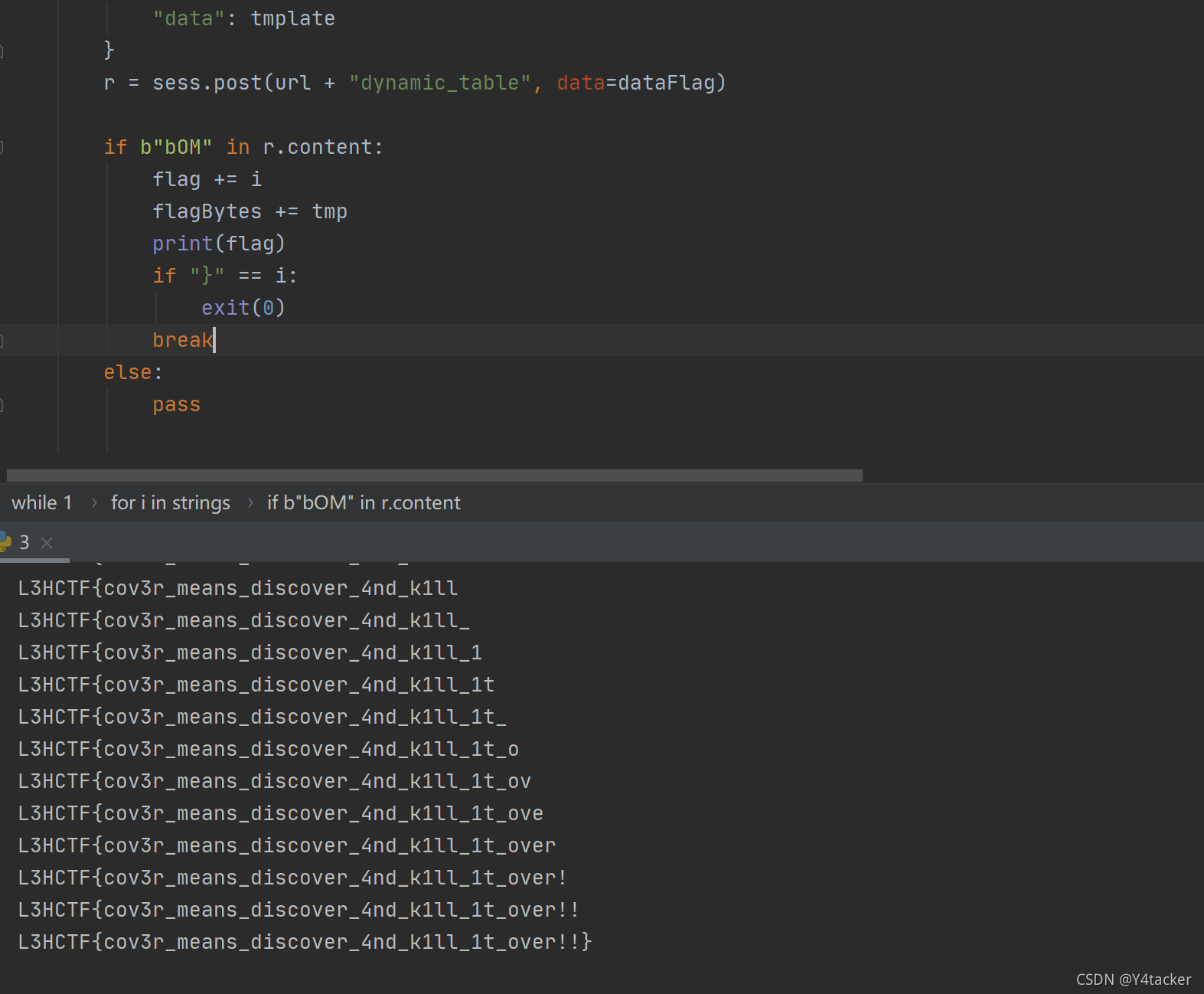Click output line ending with 'k1ll_1t'
The width and height of the screenshot is (1204, 994).
[x=256, y=685]
